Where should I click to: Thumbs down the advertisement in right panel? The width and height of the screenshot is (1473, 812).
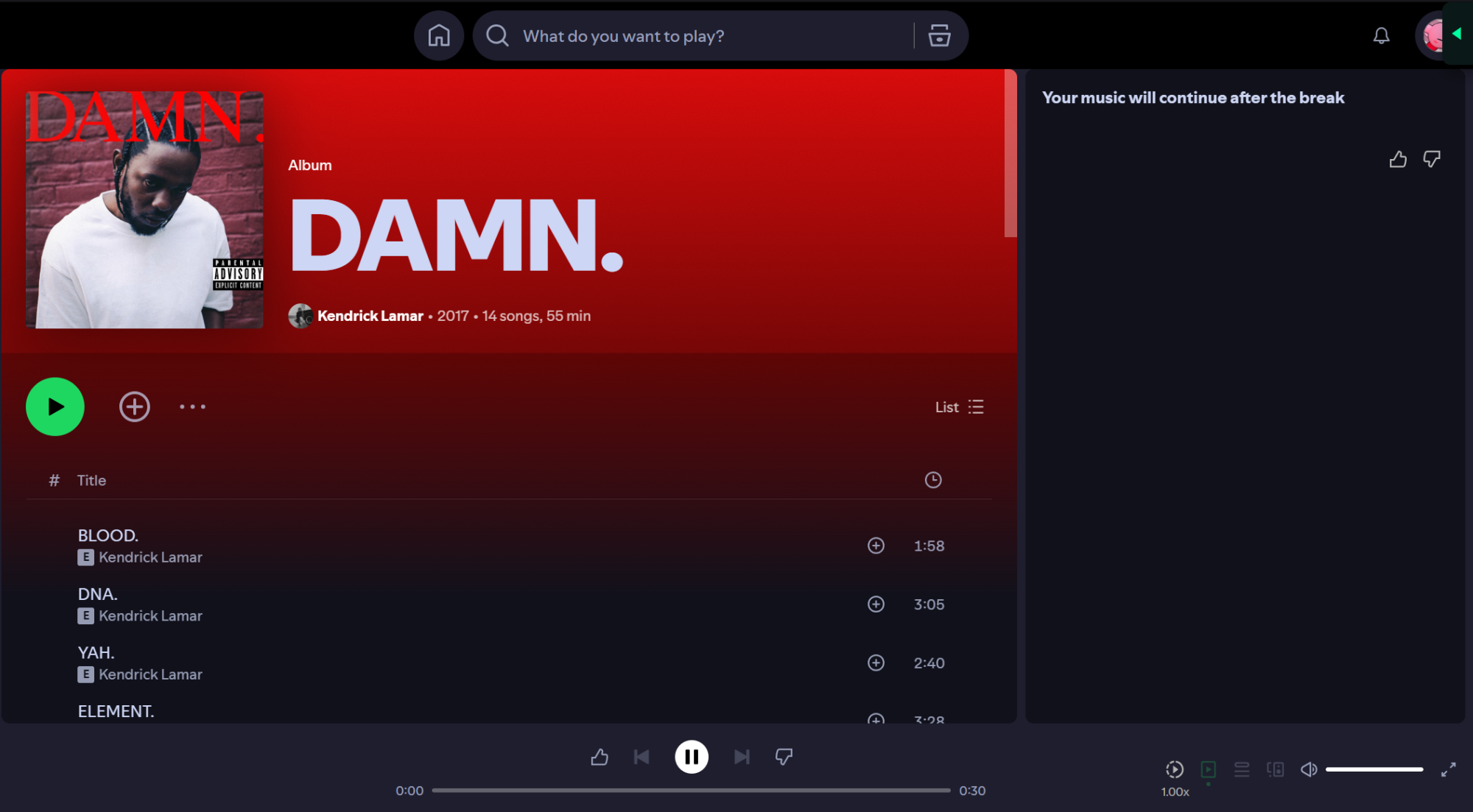1432,159
